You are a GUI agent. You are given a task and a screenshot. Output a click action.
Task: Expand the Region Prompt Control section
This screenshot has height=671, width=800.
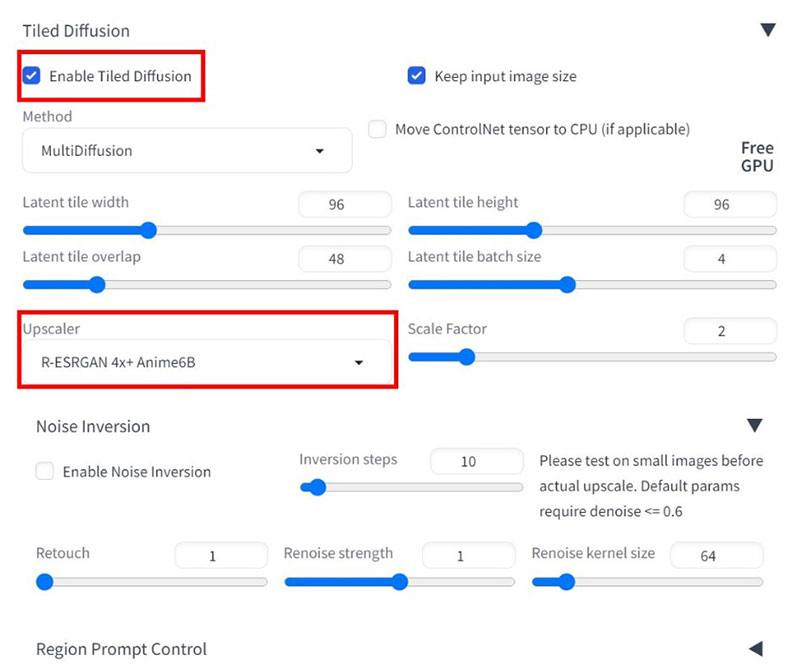(755, 649)
